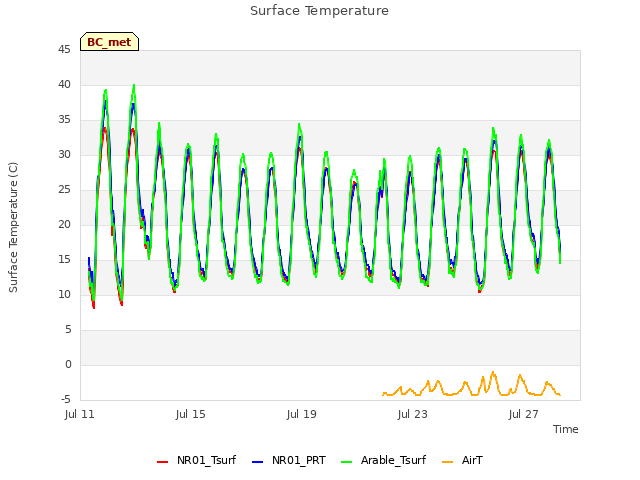Click the blue NR01_PRT legend swatch
Screen dimensions: 640x480
pyautogui.click(x=258, y=462)
